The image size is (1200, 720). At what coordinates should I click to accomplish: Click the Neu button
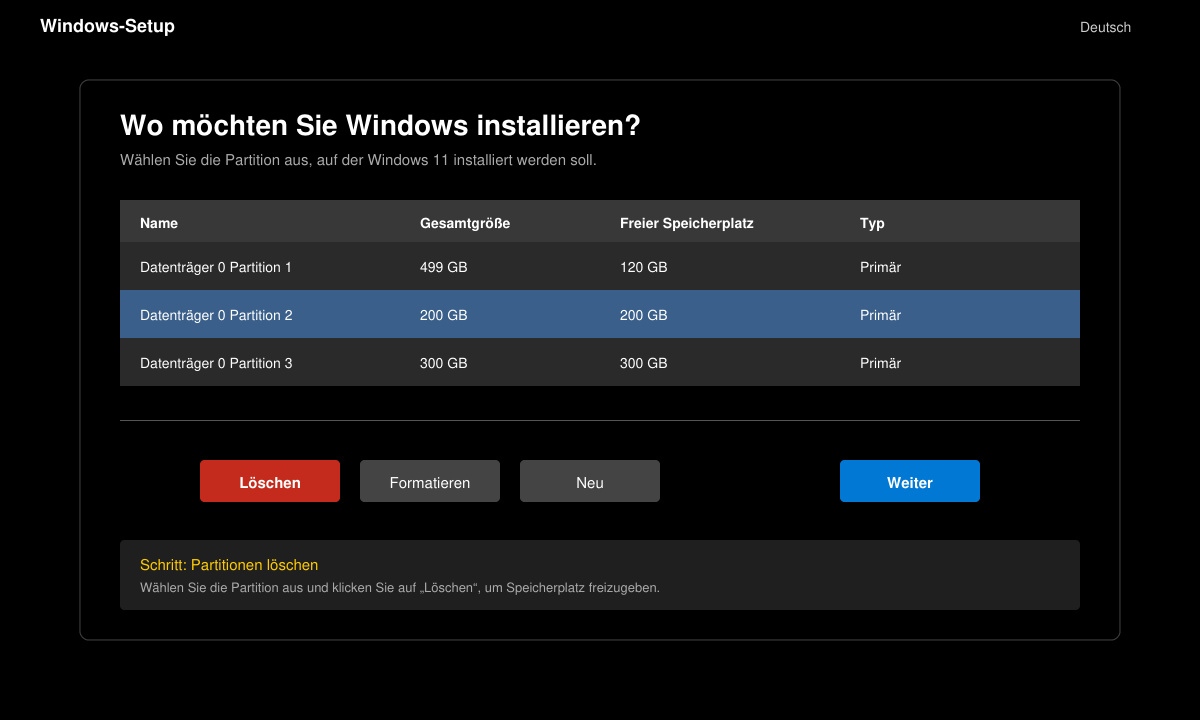[x=590, y=481]
